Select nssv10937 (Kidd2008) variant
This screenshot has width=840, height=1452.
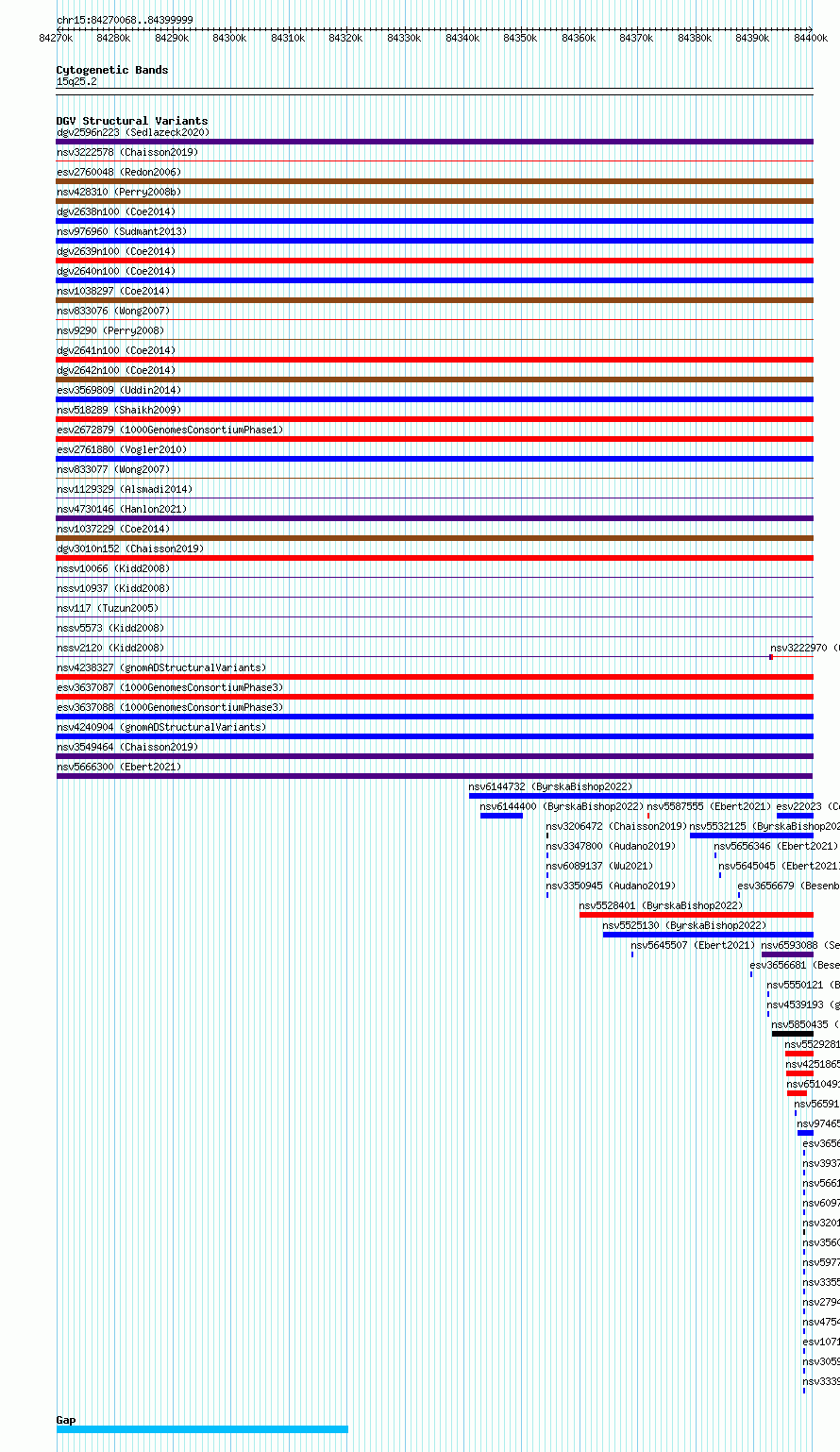(113, 588)
